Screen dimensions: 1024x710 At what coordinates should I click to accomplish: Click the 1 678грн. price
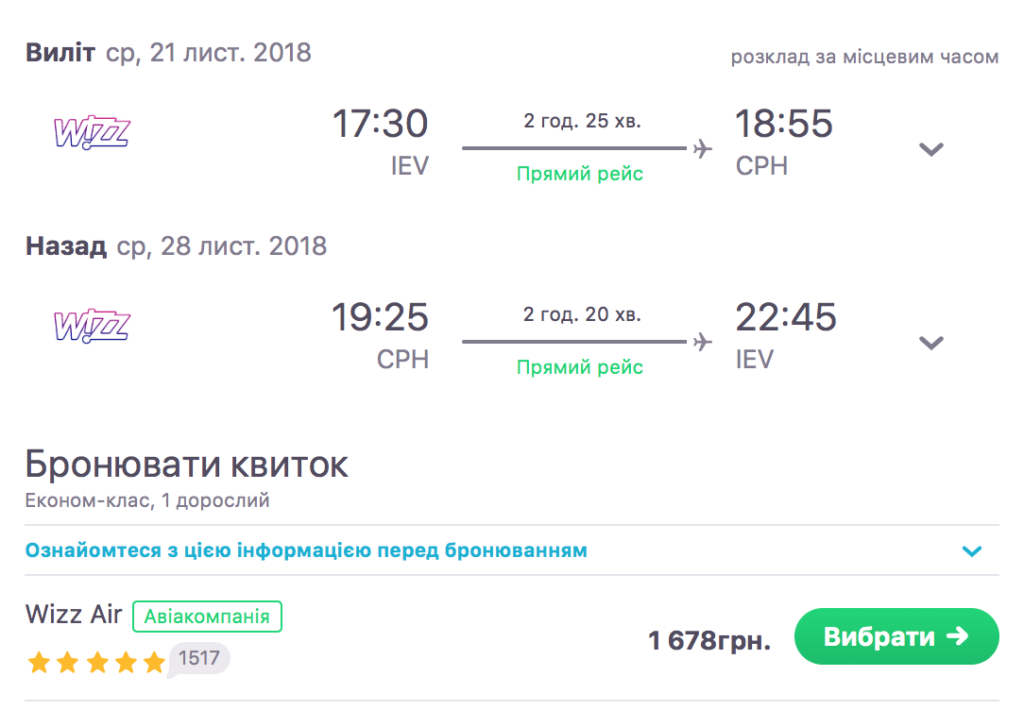click(709, 640)
